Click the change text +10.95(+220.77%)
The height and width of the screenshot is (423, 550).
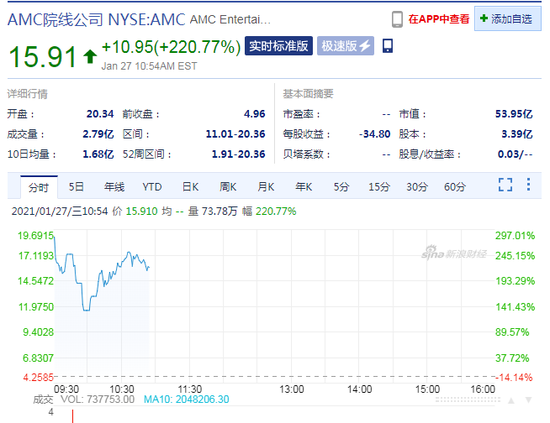pyautogui.click(x=171, y=47)
